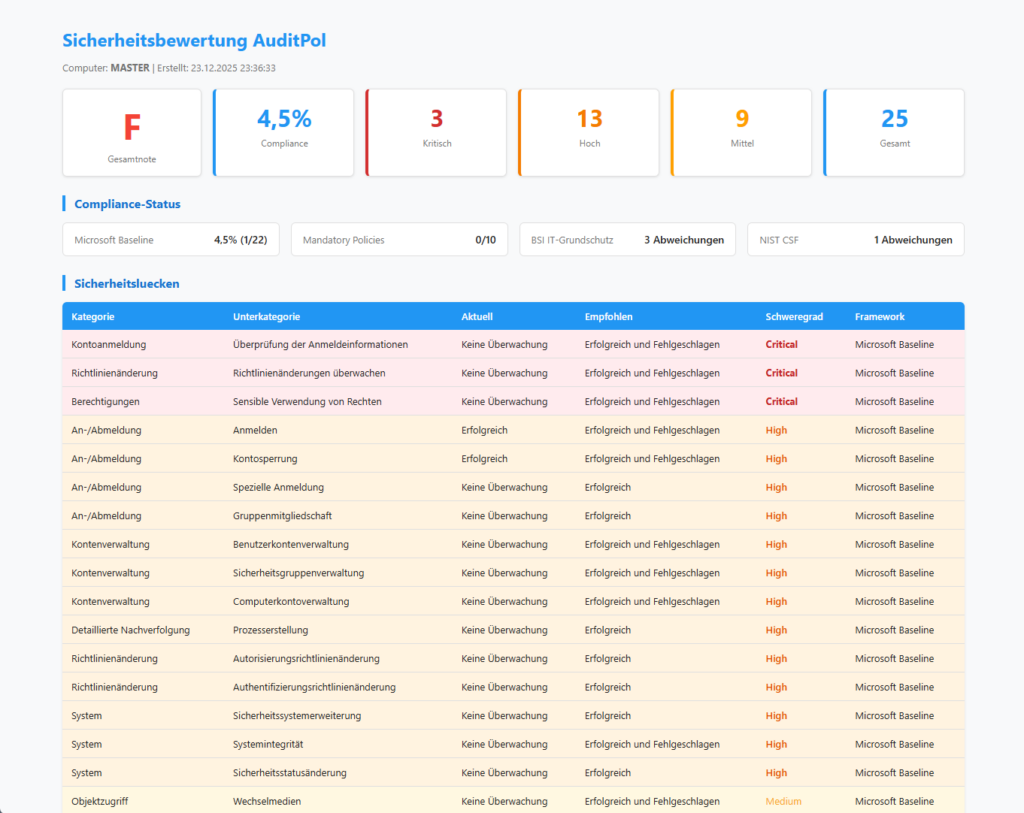The width and height of the screenshot is (1024, 813).
Task: Open the Mandatory Policies 0/10 status box
Action: [399, 239]
